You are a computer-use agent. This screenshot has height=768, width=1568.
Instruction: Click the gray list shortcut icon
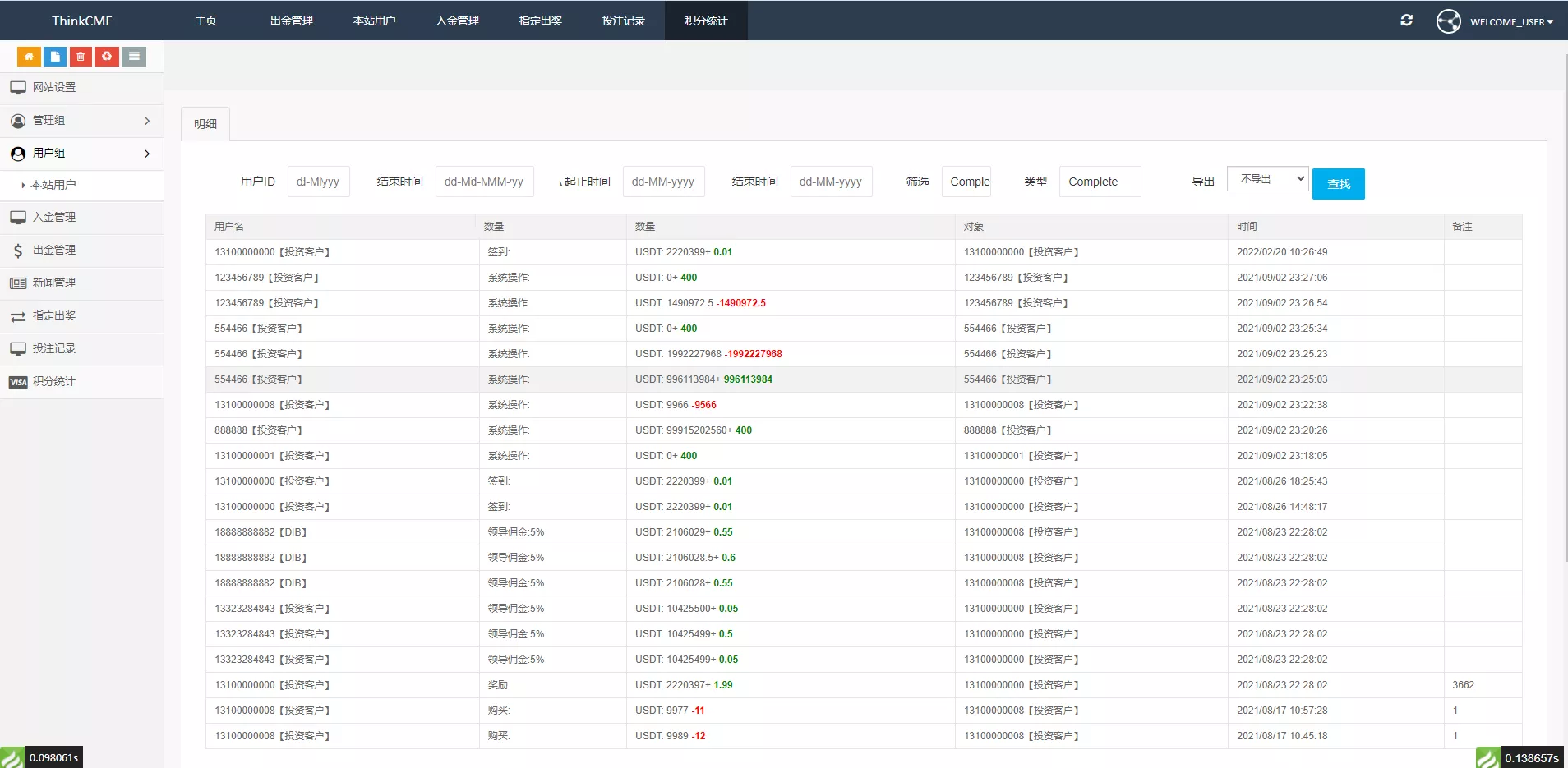[134, 57]
